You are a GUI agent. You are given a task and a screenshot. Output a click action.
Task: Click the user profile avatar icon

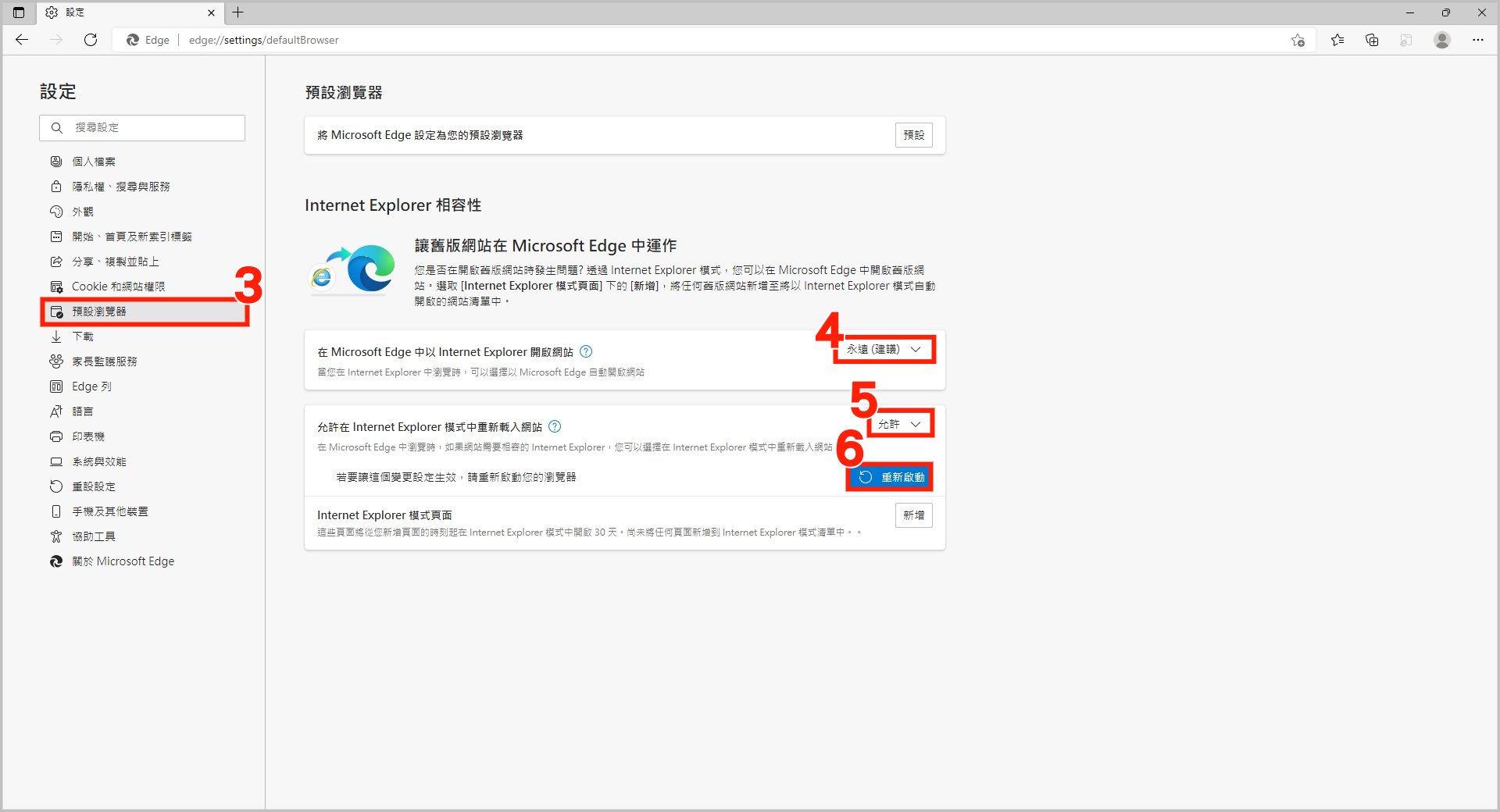[1442, 40]
